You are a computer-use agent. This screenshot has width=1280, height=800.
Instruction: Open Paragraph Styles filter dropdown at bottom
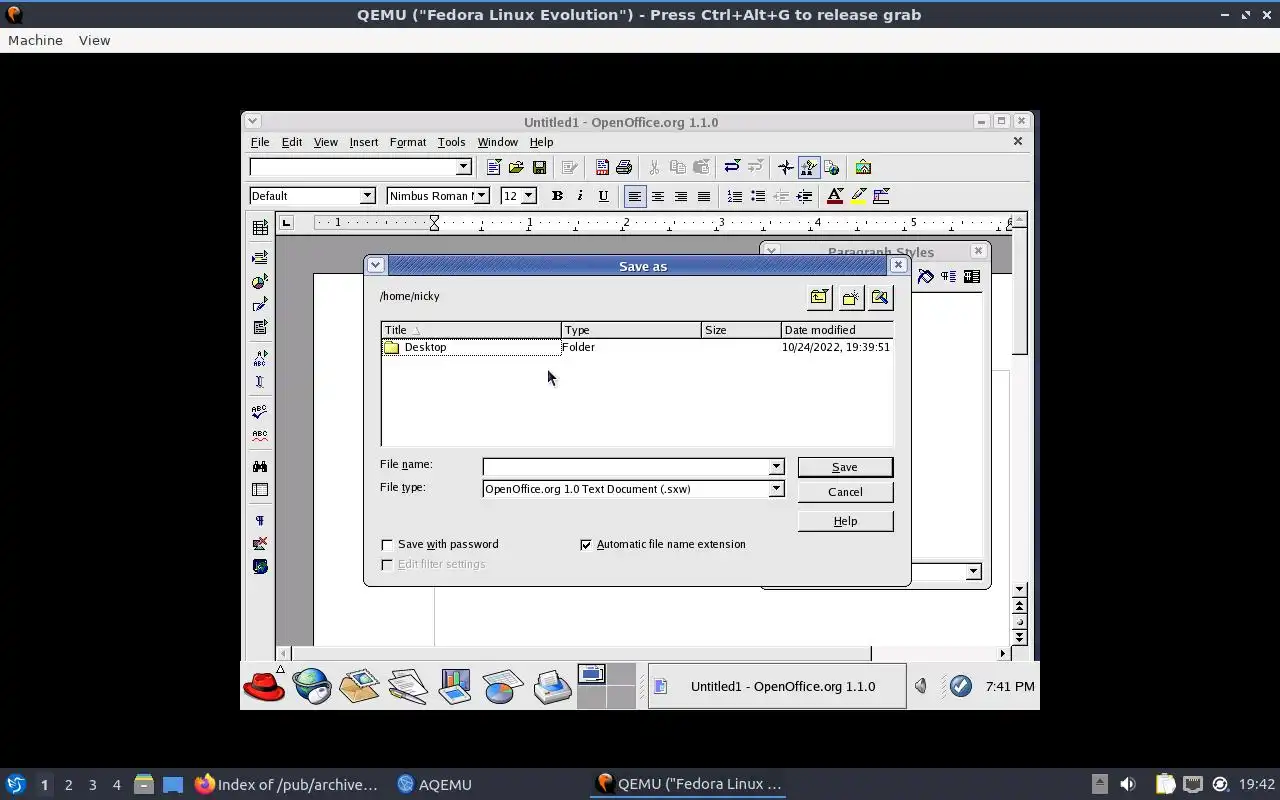pyautogui.click(x=973, y=572)
